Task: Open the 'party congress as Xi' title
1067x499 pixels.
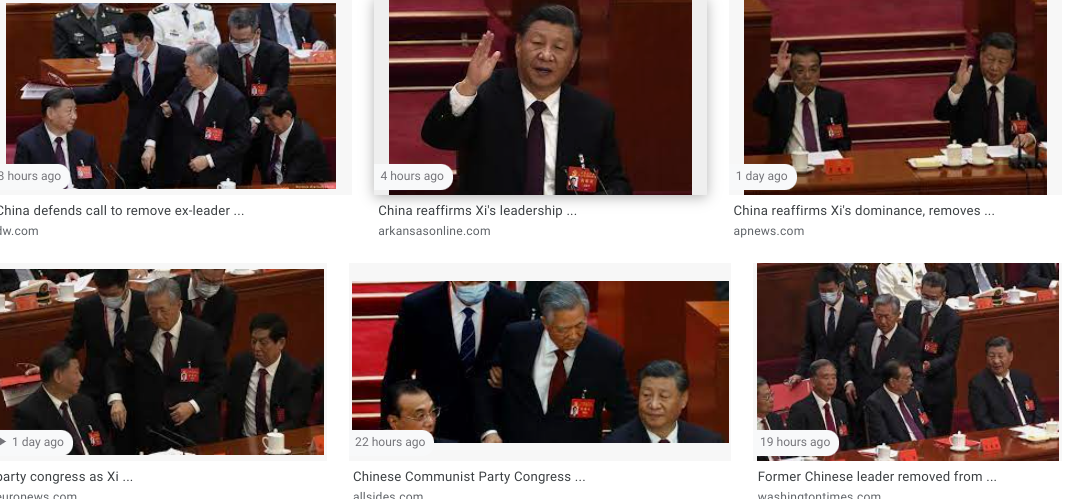Action: click(66, 477)
